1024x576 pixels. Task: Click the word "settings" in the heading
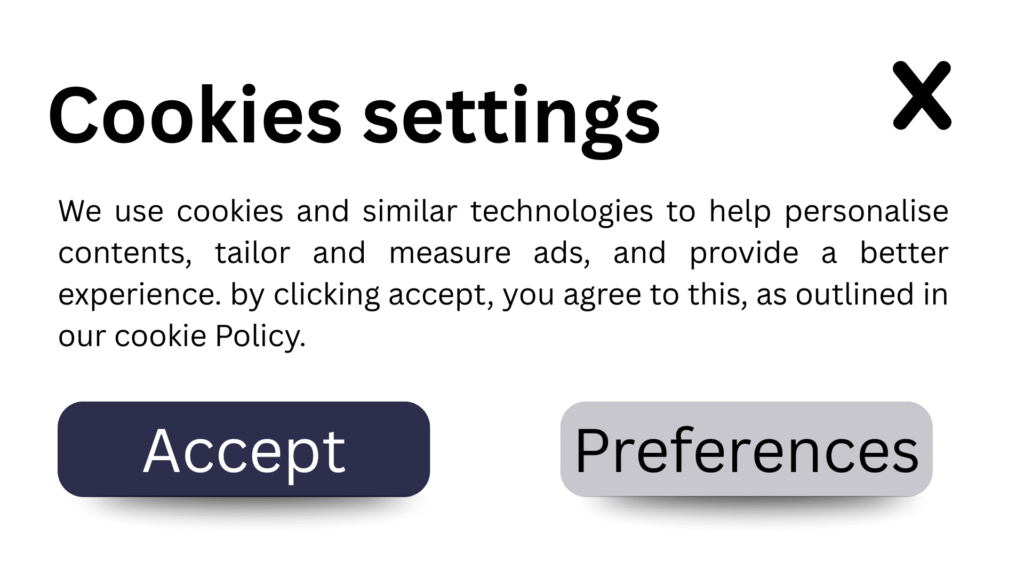(x=511, y=116)
